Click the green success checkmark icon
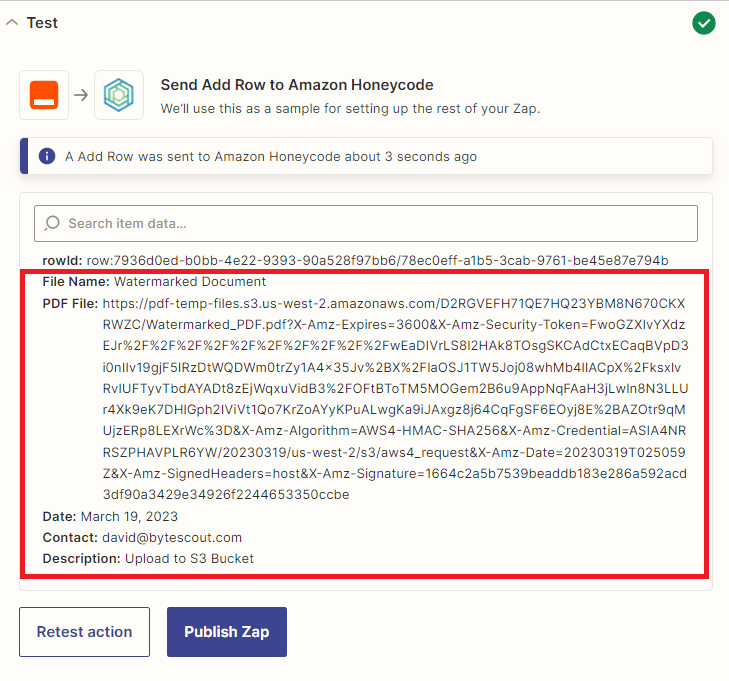Viewport: 729px width, 681px height. [704, 23]
